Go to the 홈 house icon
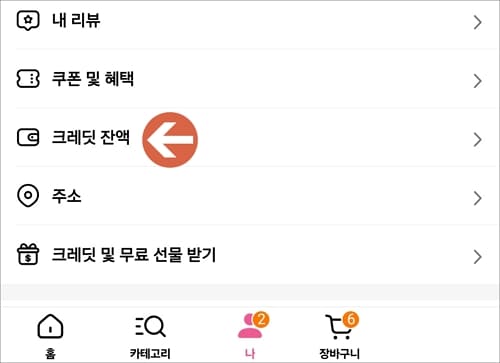This screenshot has height=363, width=500. point(50,326)
